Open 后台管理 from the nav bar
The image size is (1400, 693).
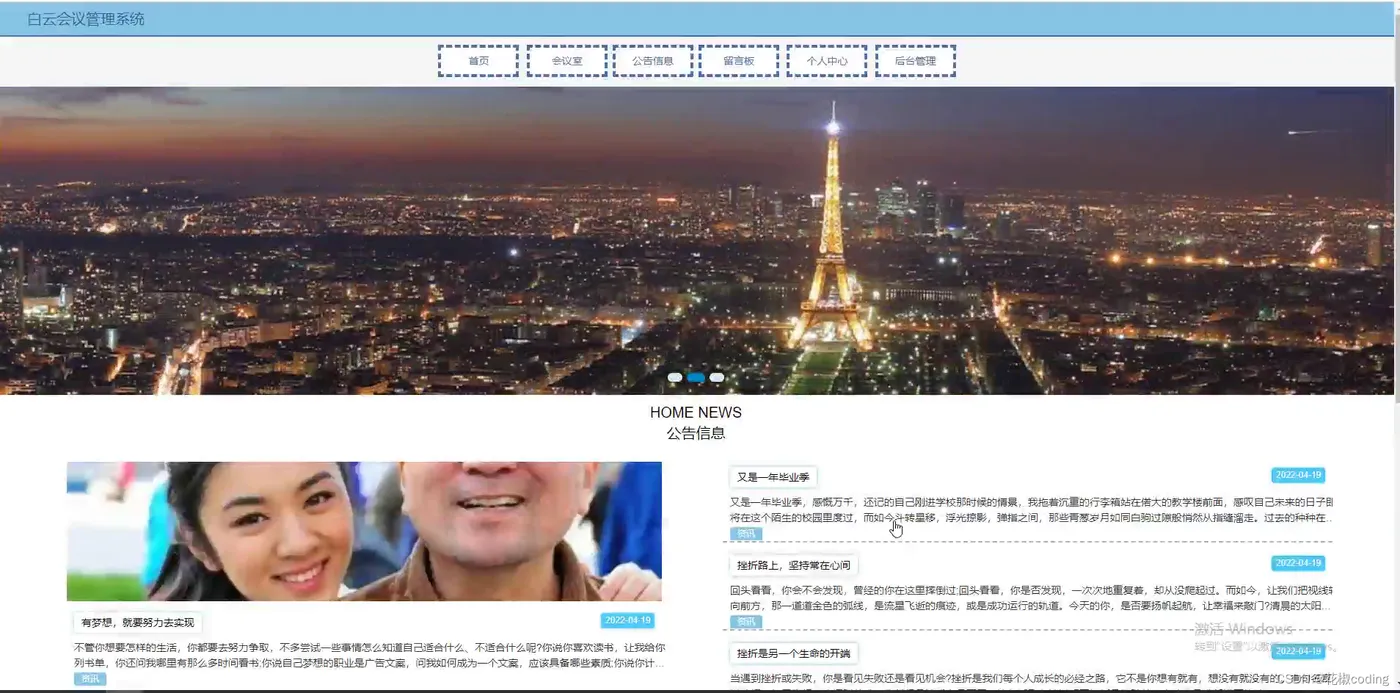(915, 61)
